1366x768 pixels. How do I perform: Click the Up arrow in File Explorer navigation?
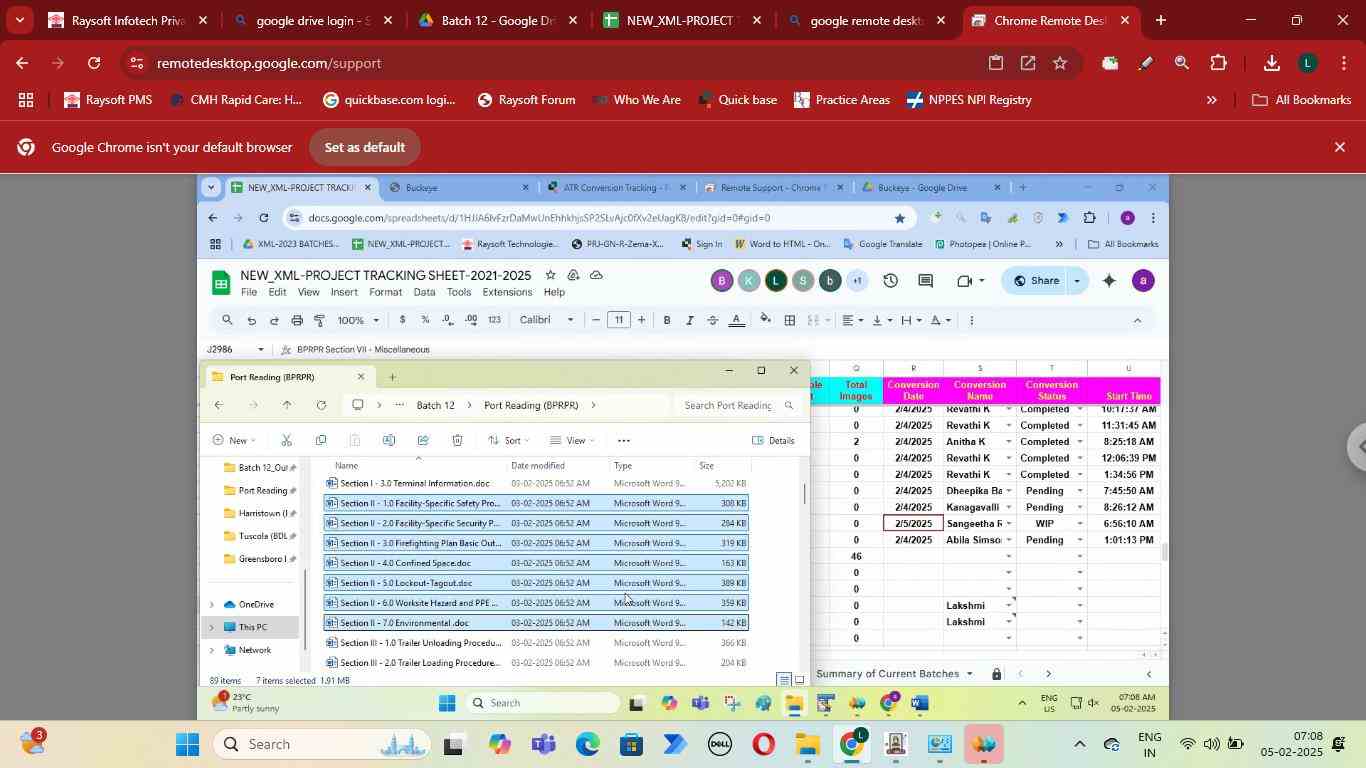click(x=287, y=405)
